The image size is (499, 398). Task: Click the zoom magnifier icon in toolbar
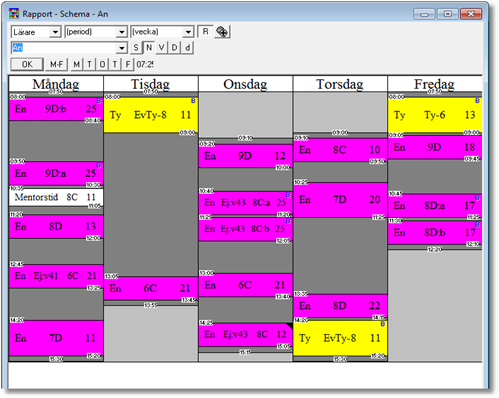click(x=222, y=32)
